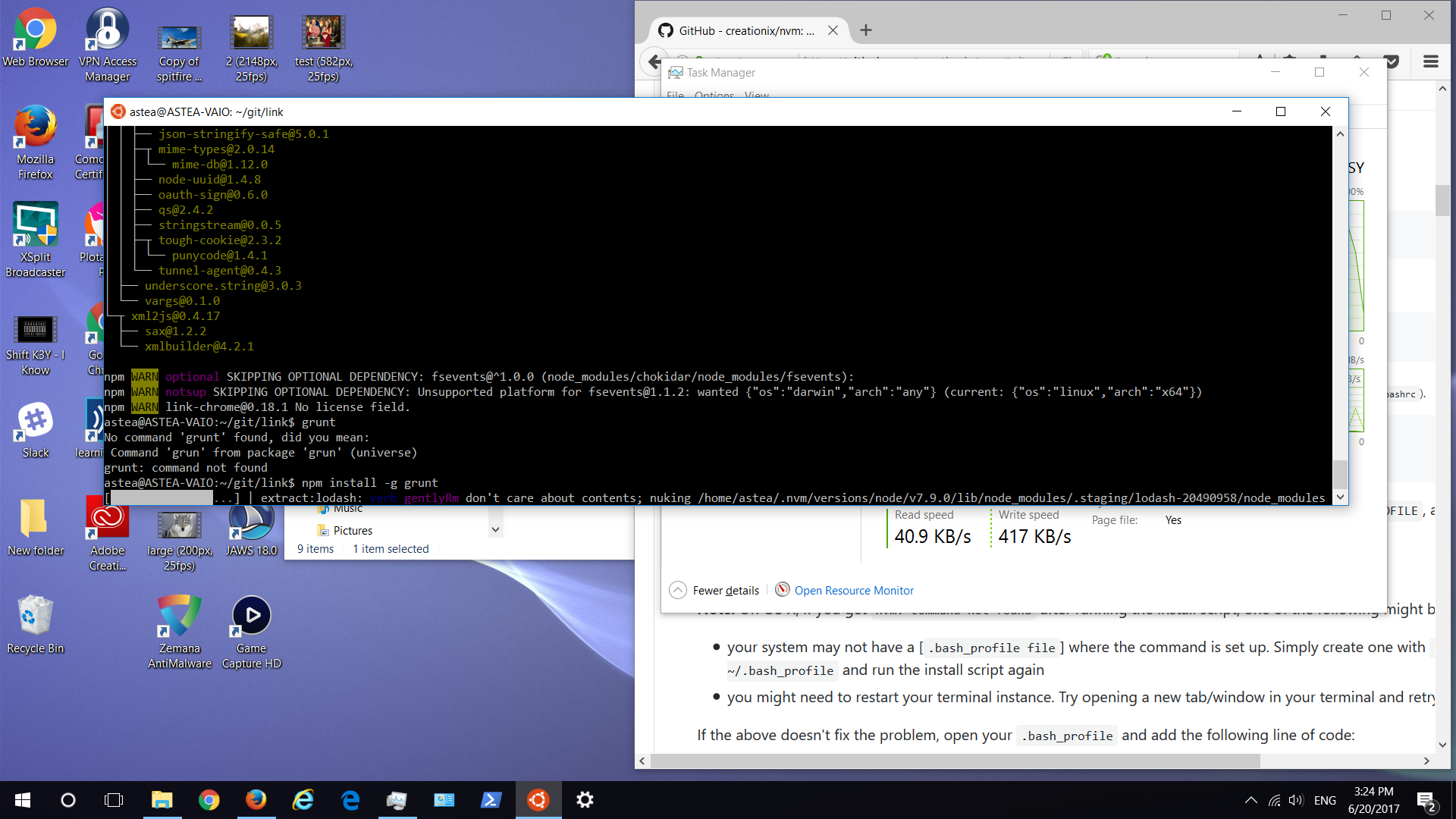
Task: Click the Windows Start button
Action: (x=23, y=800)
